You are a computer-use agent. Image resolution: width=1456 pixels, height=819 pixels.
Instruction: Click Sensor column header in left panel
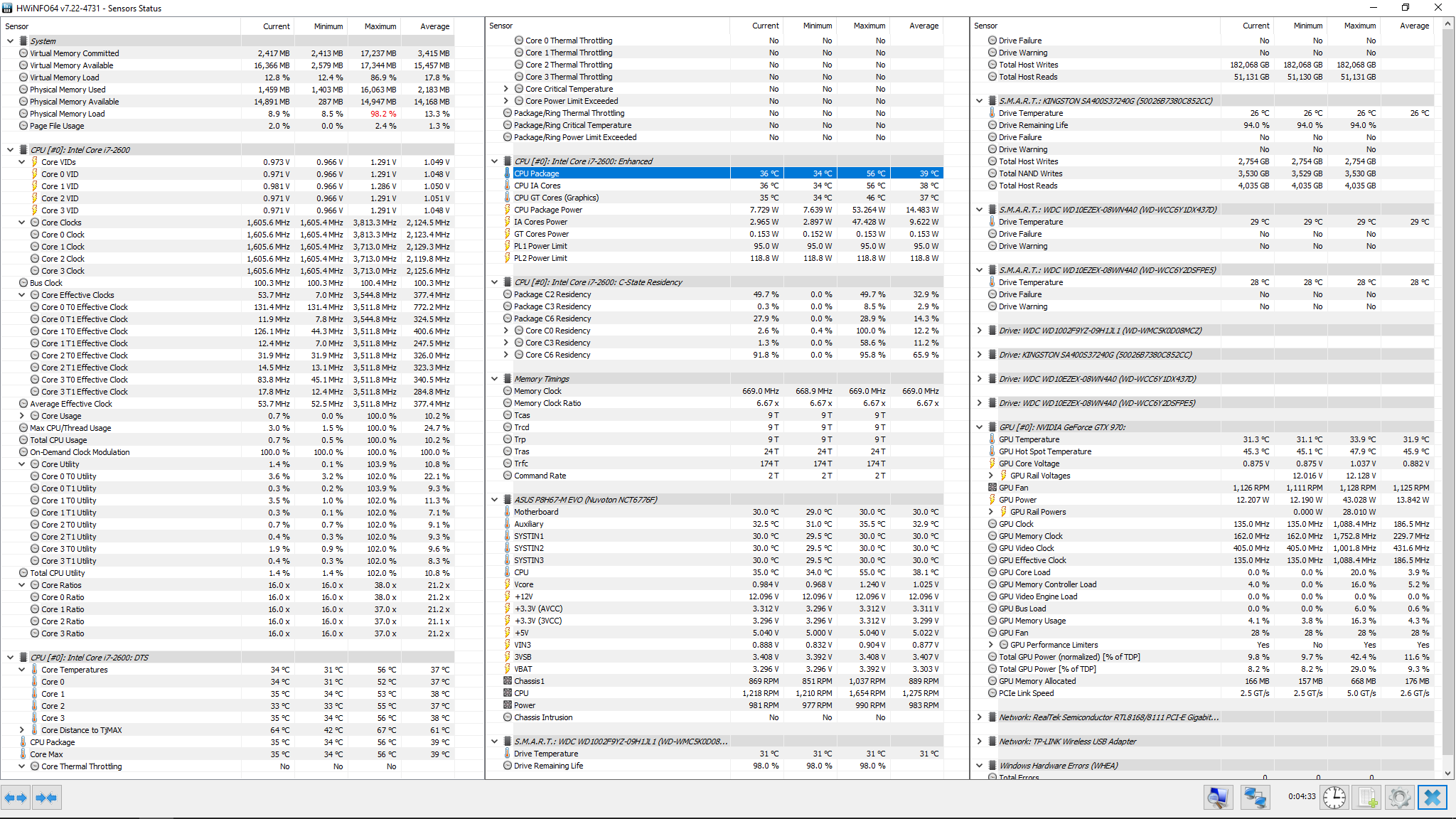(121, 26)
